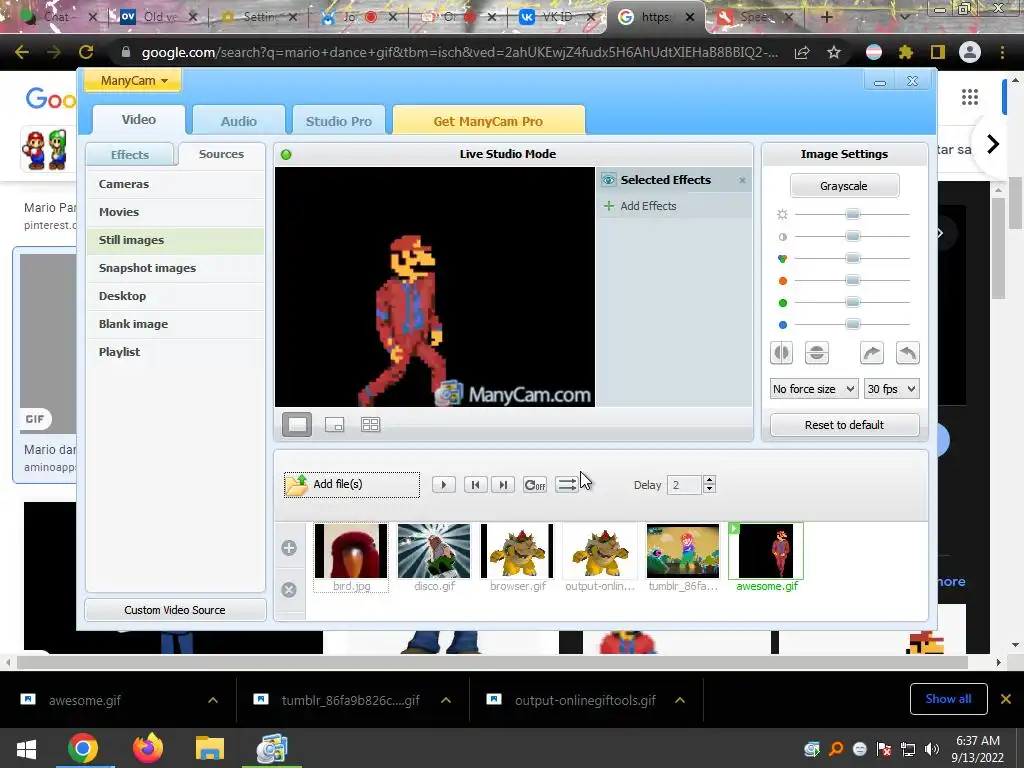Open the No force size dropdown
The width and height of the screenshot is (1024, 768).
814,389
